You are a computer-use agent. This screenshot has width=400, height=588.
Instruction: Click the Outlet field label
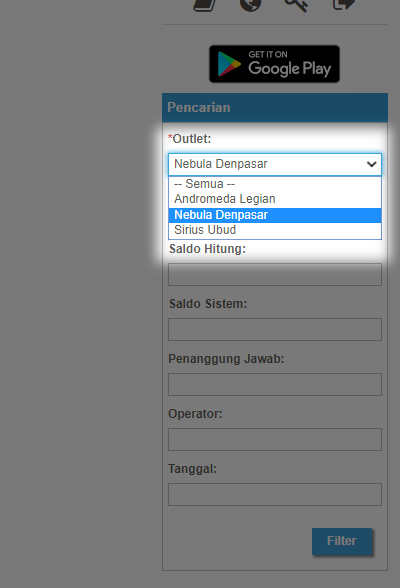[x=190, y=139]
